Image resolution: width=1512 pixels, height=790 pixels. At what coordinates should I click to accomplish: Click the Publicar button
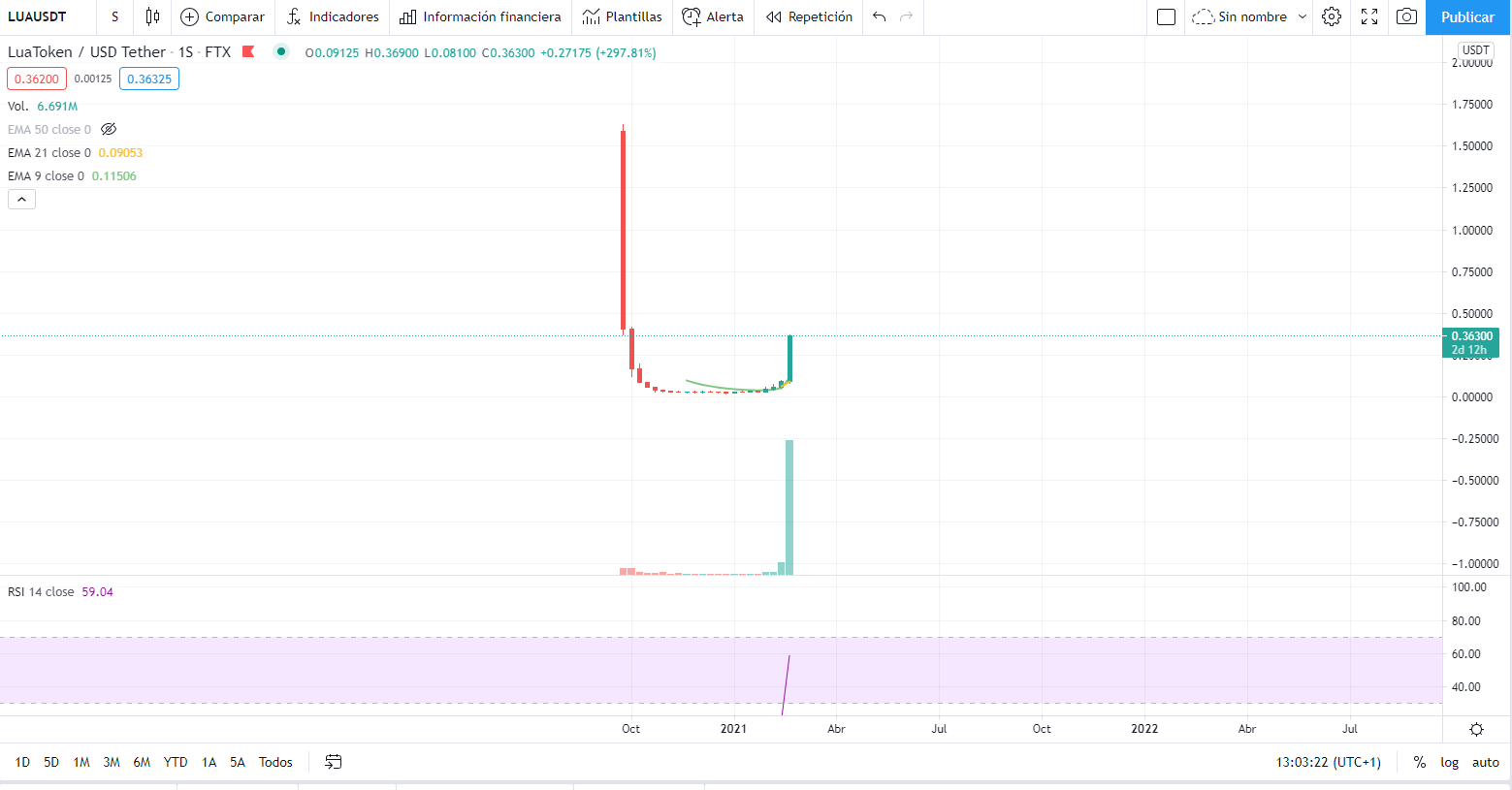(x=1467, y=16)
